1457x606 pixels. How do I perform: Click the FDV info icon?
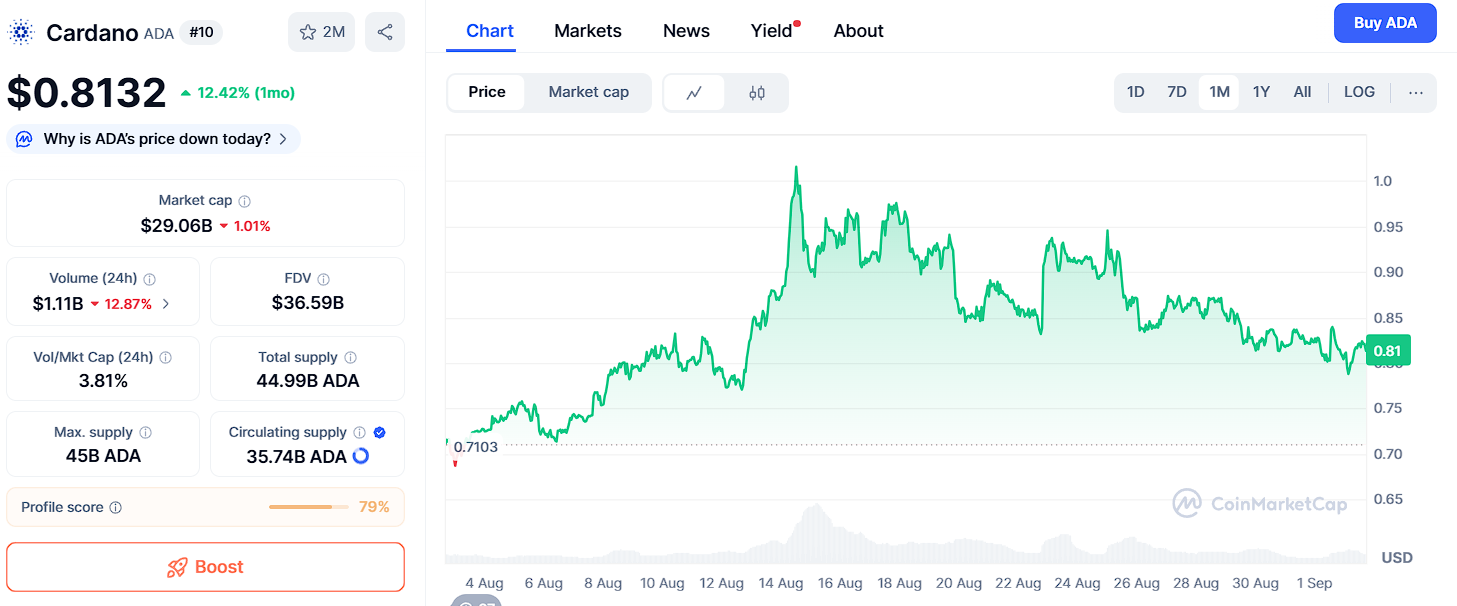click(323, 279)
